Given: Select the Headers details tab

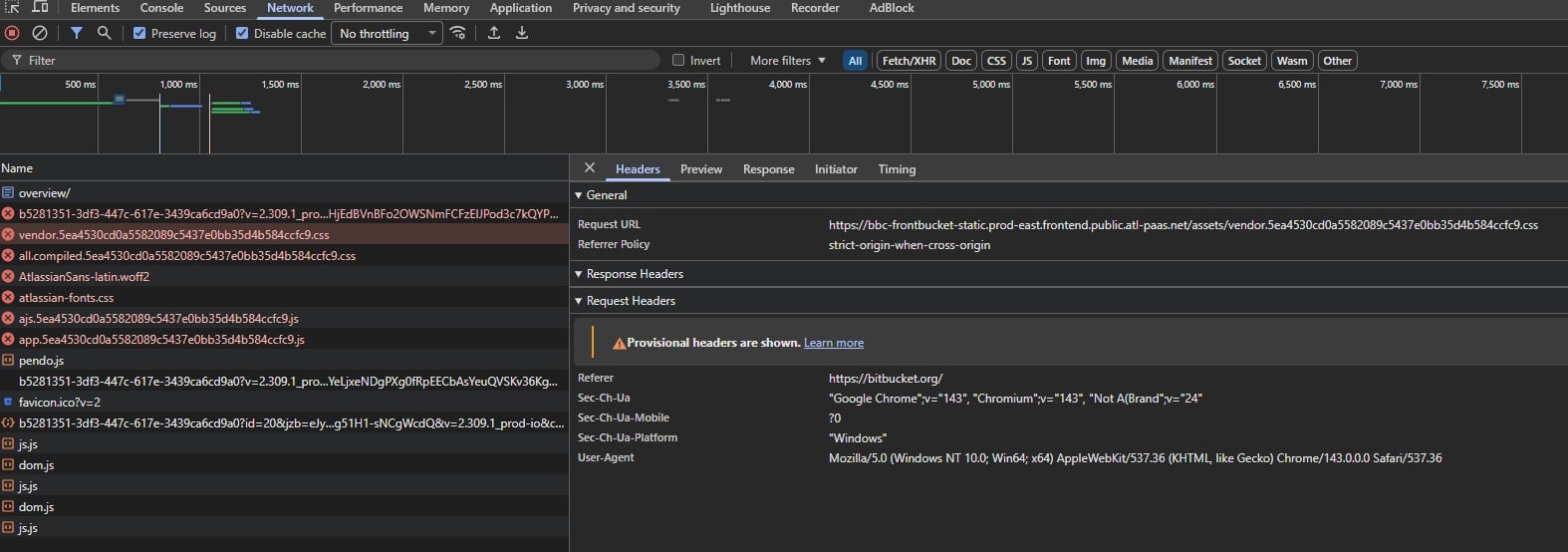Looking at the screenshot, I should (x=638, y=169).
